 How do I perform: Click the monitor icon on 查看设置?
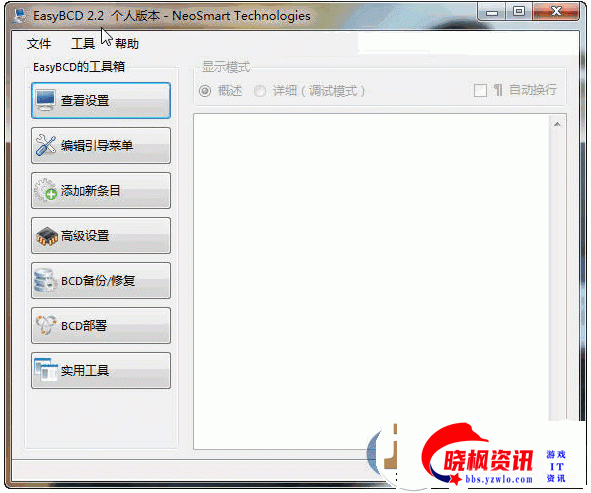click(x=45, y=100)
